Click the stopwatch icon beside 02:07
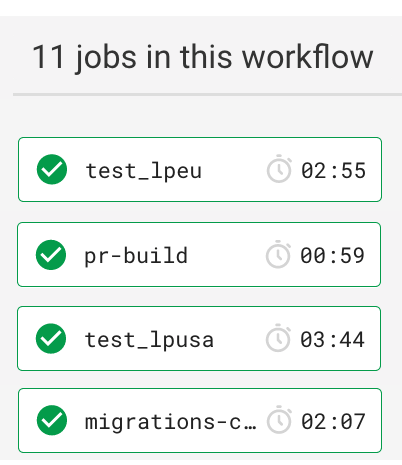Image resolution: width=402 pixels, height=465 pixels. tap(279, 420)
